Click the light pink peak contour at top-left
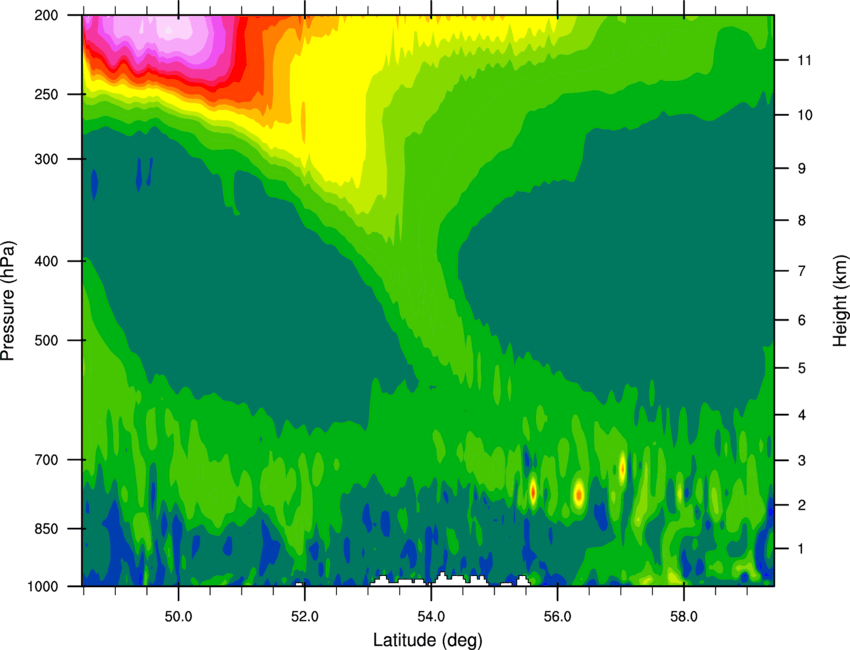This screenshot has height=650, width=850. pos(171,31)
